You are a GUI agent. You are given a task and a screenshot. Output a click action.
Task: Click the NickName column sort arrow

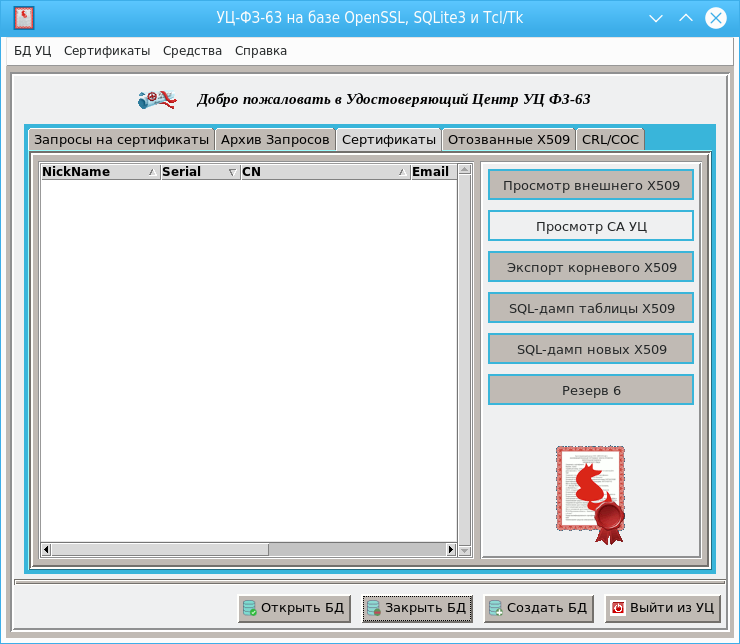pyautogui.click(x=151, y=172)
